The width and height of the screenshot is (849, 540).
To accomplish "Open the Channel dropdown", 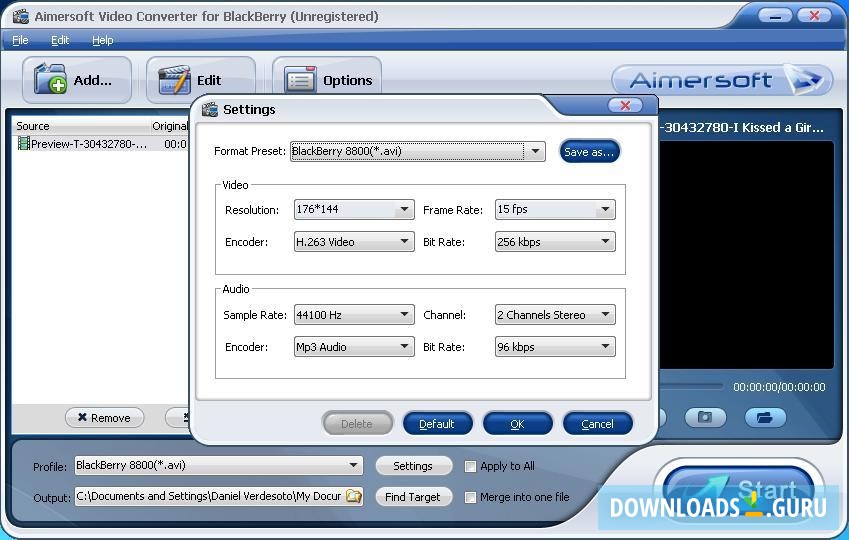I will pyautogui.click(x=605, y=315).
